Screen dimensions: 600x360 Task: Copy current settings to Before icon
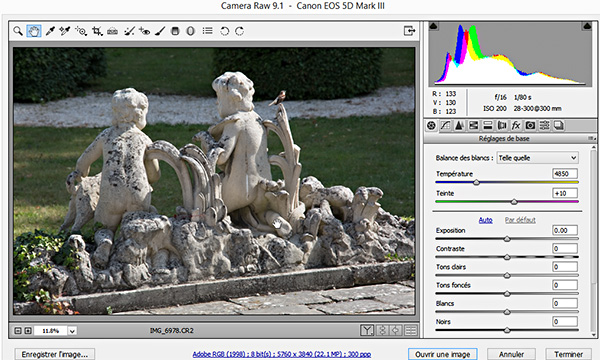click(396, 330)
